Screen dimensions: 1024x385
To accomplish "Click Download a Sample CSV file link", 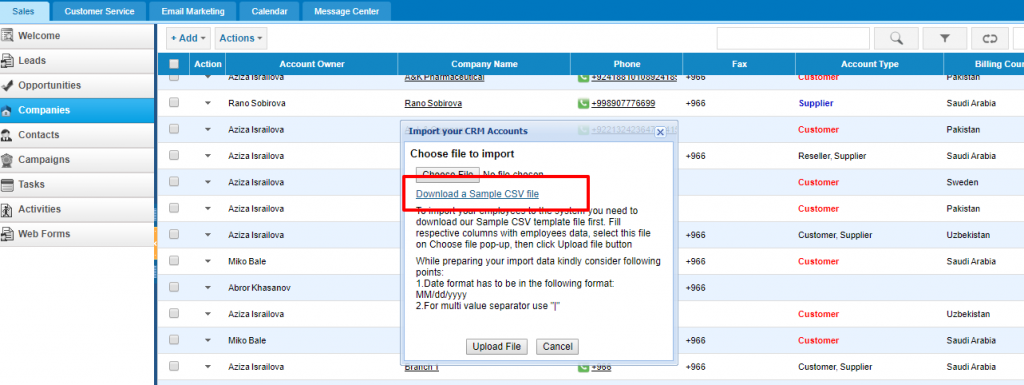I will tap(477, 194).
